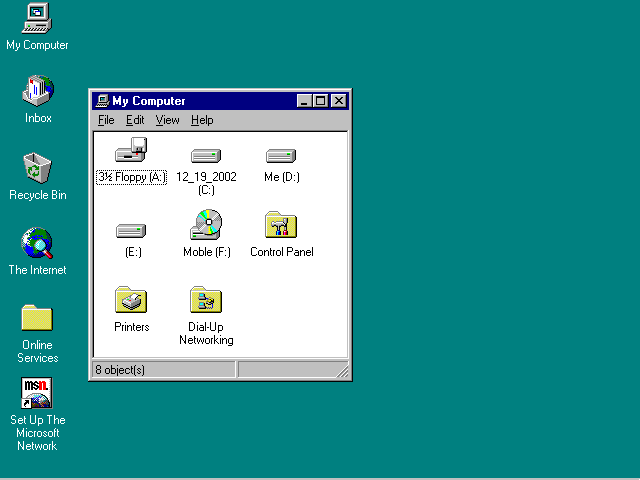Image resolution: width=640 pixels, height=480 pixels.
Task: Open the File menu
Action: coord(106,120)
